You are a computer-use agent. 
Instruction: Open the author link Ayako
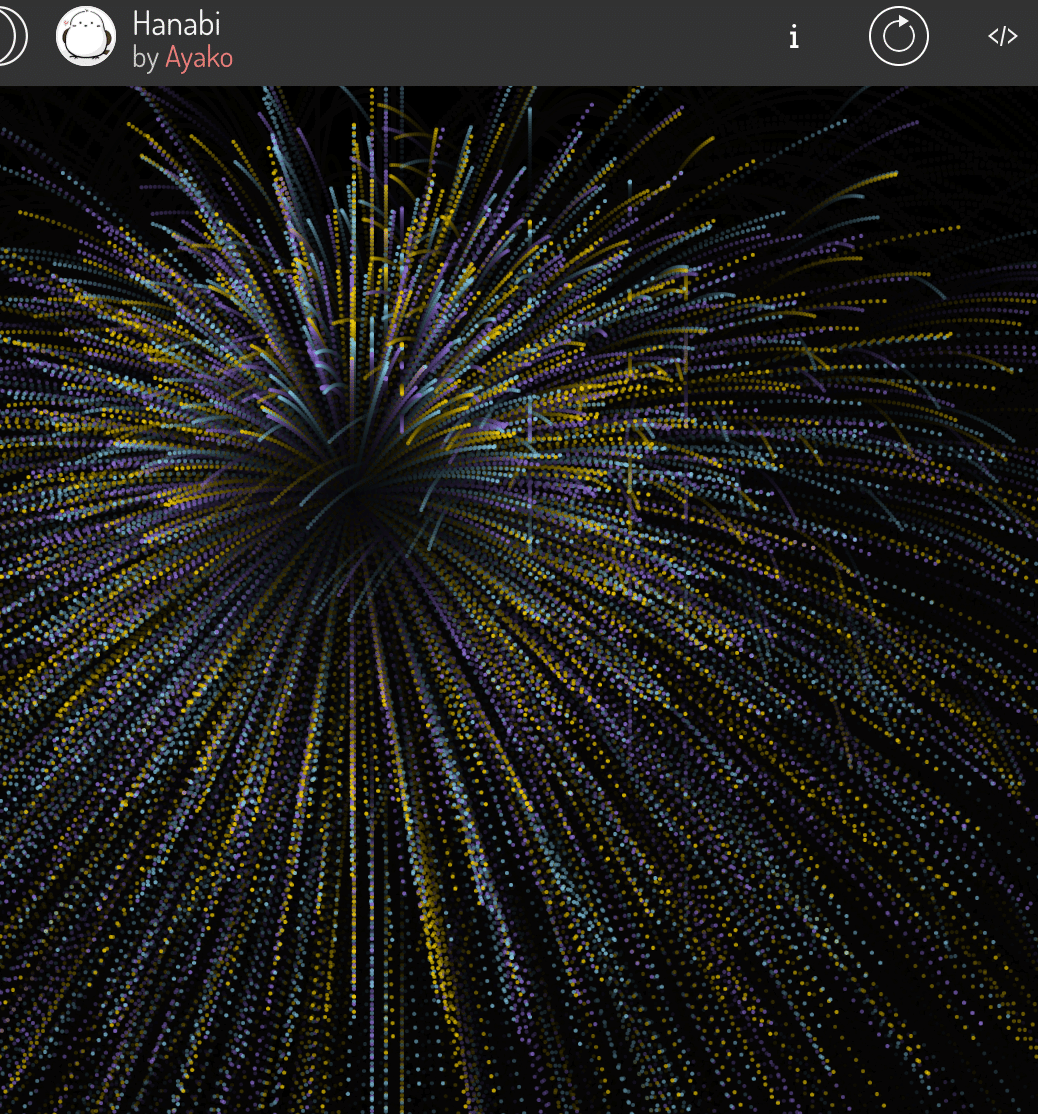199,58
